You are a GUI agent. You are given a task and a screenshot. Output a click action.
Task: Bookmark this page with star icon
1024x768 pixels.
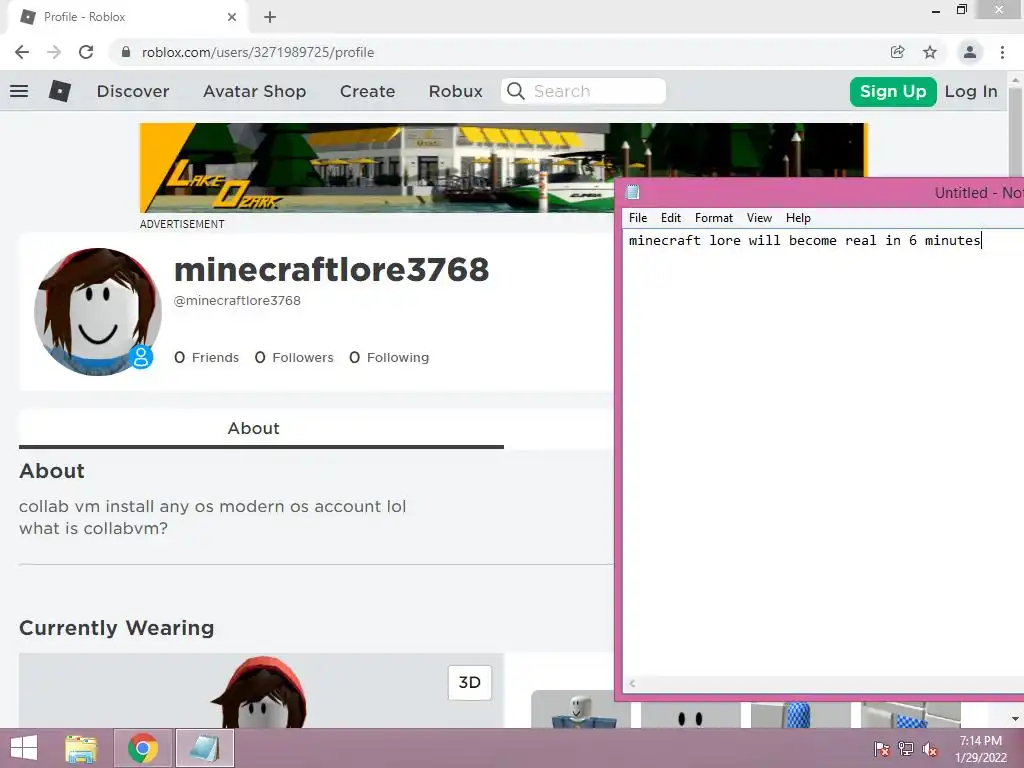point(930,52)
